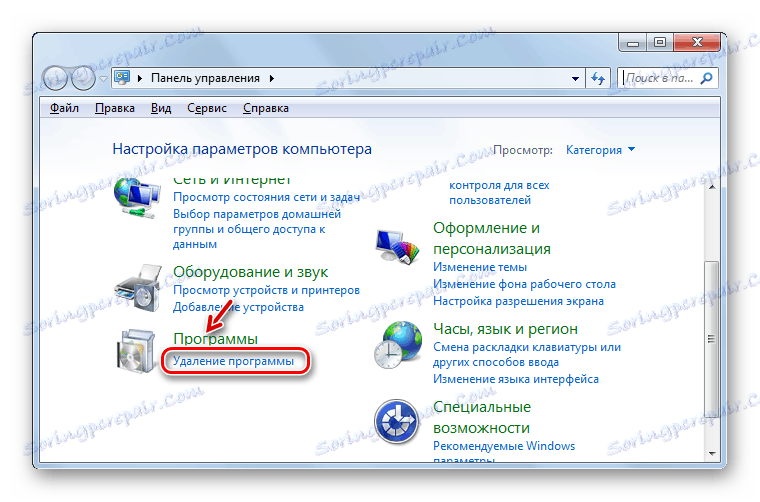Click Просмотр устройств и принтеров link
This screenshot has height=502, width=760.
tap(267, 290)
